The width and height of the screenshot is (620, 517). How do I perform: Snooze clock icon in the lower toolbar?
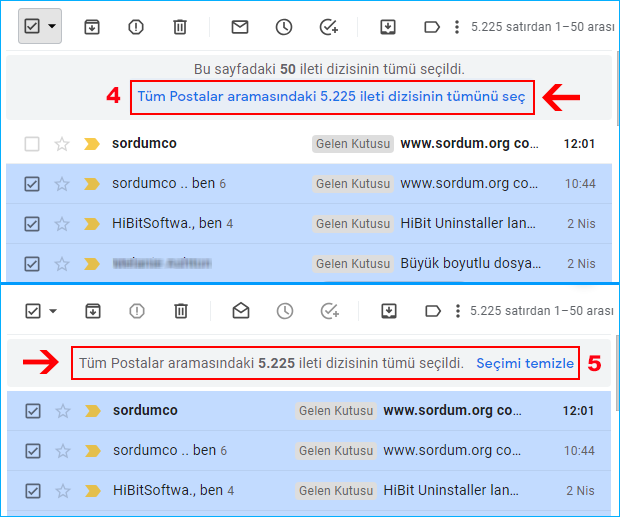(x=285, y=311)
